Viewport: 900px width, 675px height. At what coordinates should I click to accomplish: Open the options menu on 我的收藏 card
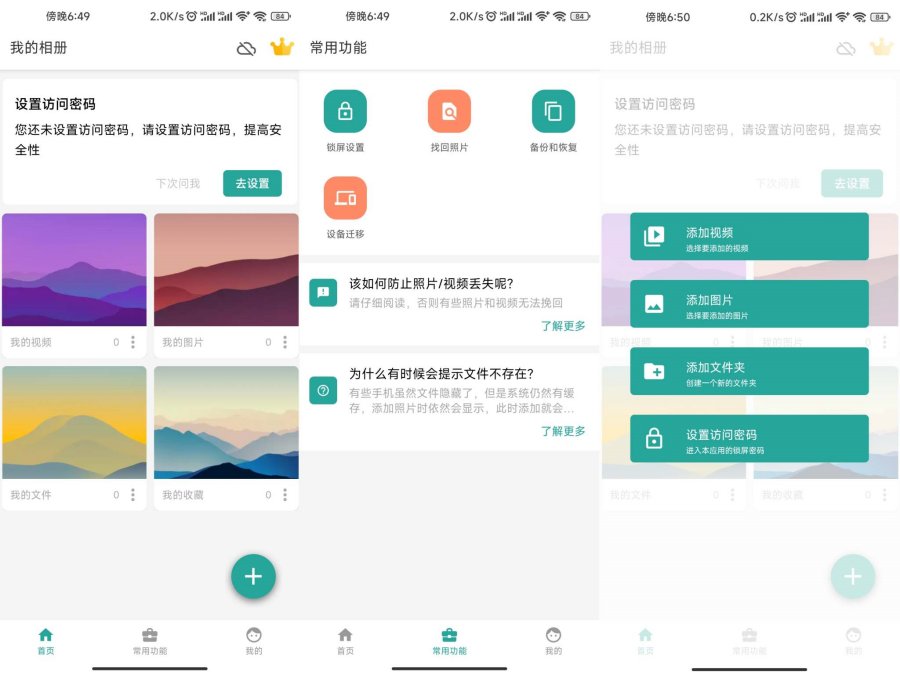(287, 494)
